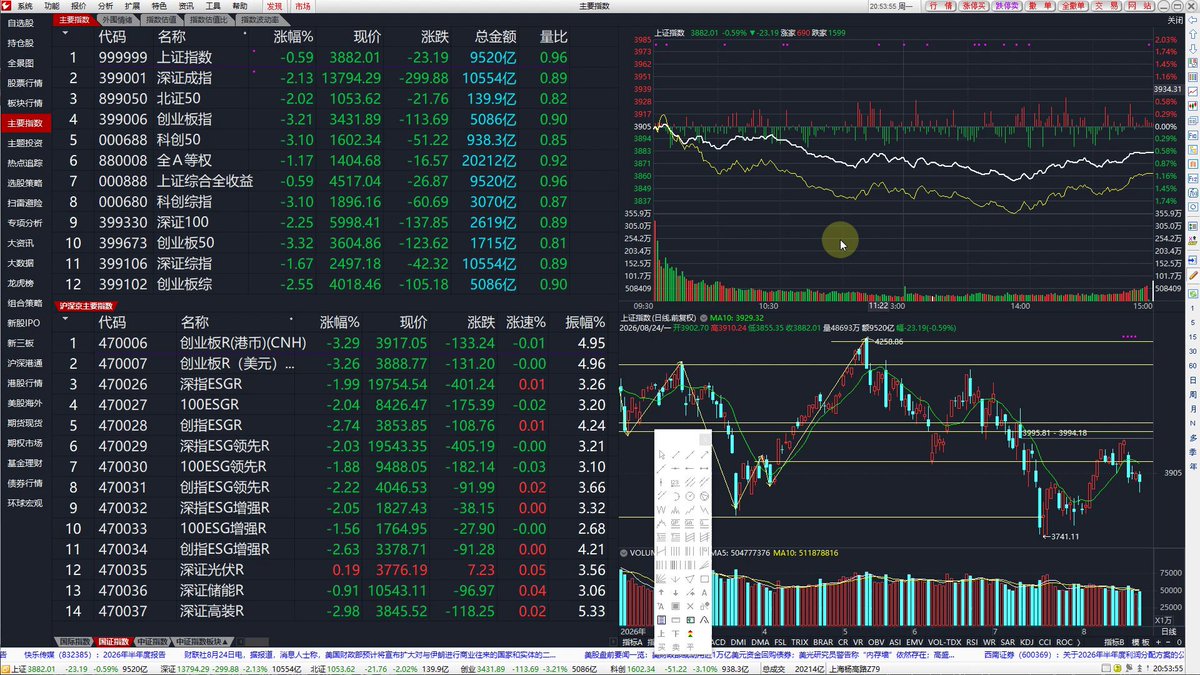The height and width of the screenshot is (675, 1200).
Task: Switch to 季 quarterly period in right sidebar
Action: [x=1192, y=452]
